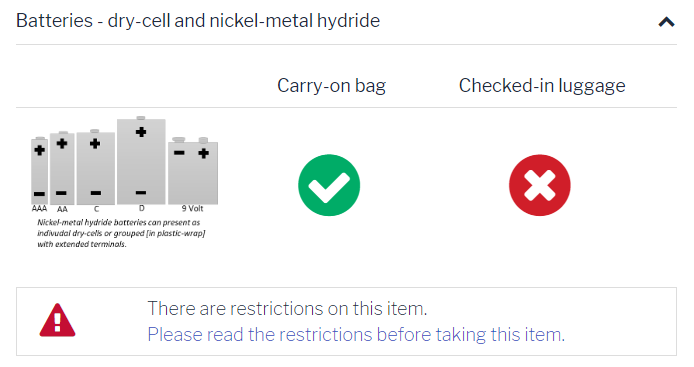Click the red cross under Checked-in luggage

(540, 185)
